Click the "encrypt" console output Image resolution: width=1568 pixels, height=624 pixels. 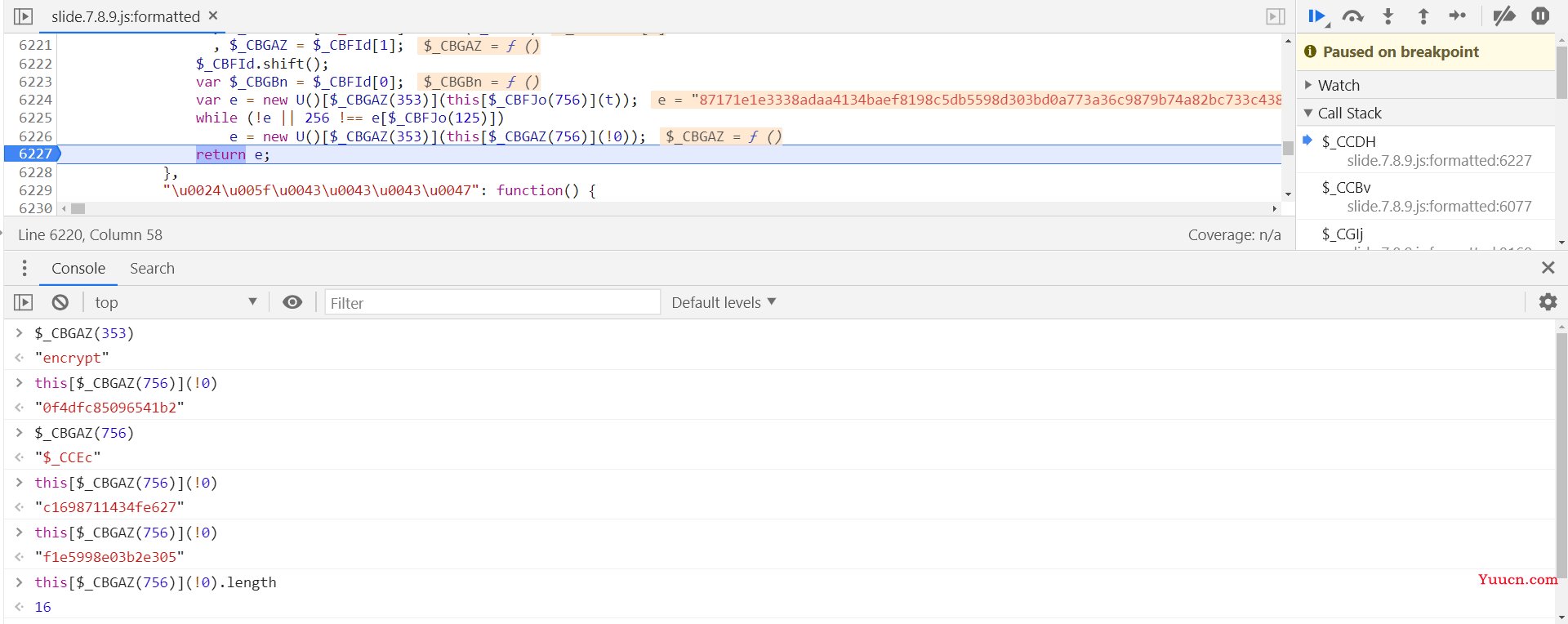point(72,358)
